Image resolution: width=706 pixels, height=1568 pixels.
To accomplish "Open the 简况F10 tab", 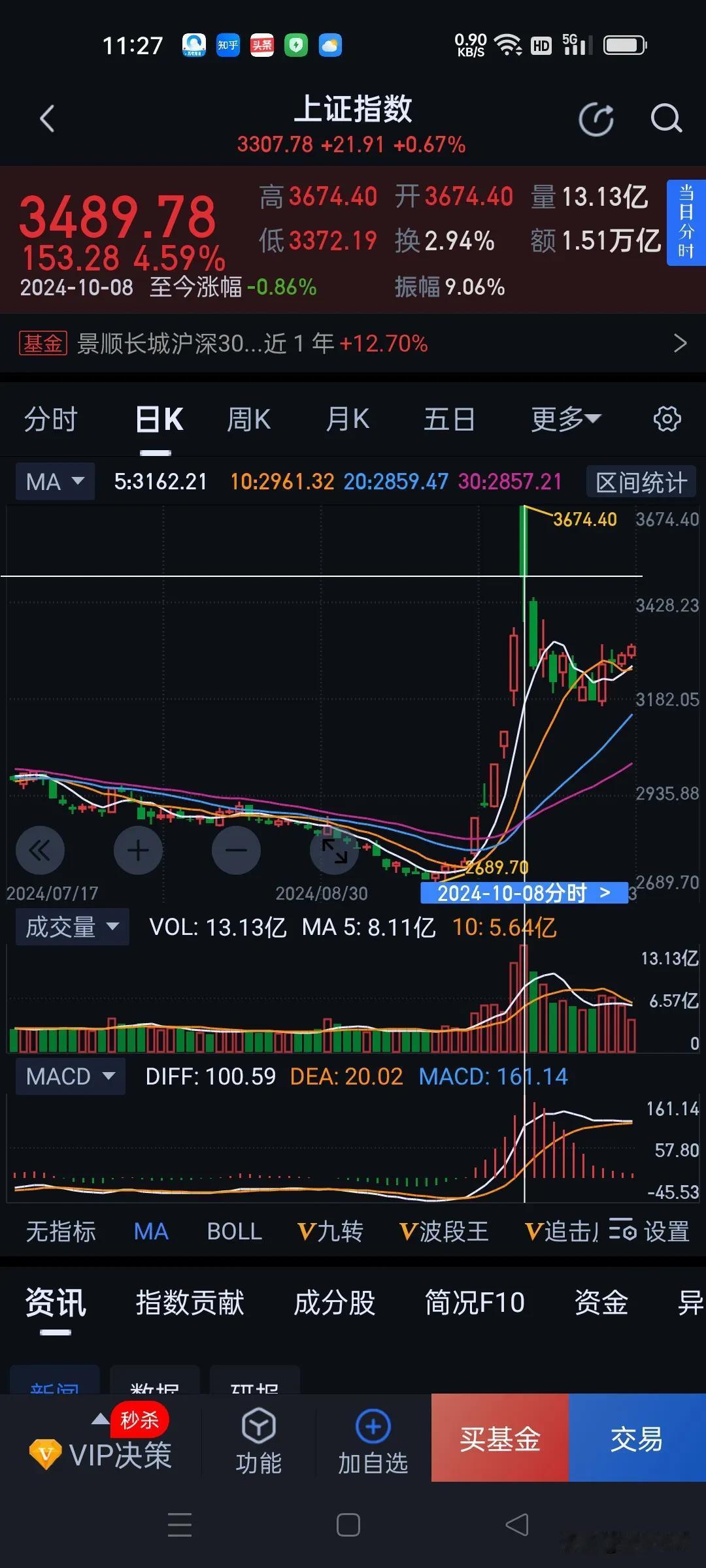I will point(475,1302).
